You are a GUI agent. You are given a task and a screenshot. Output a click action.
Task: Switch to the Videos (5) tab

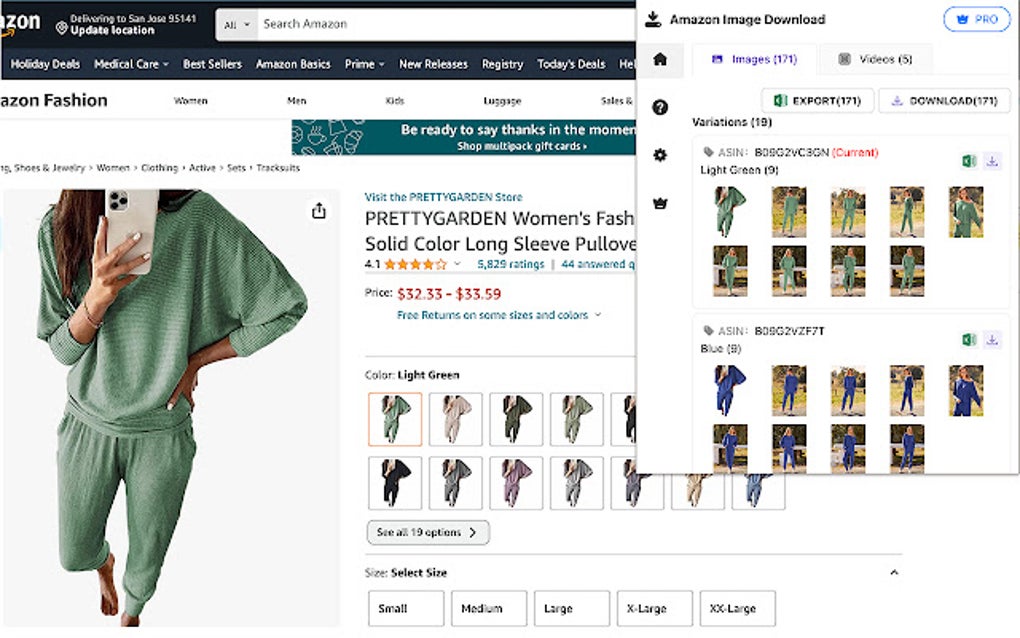(875, 60)
